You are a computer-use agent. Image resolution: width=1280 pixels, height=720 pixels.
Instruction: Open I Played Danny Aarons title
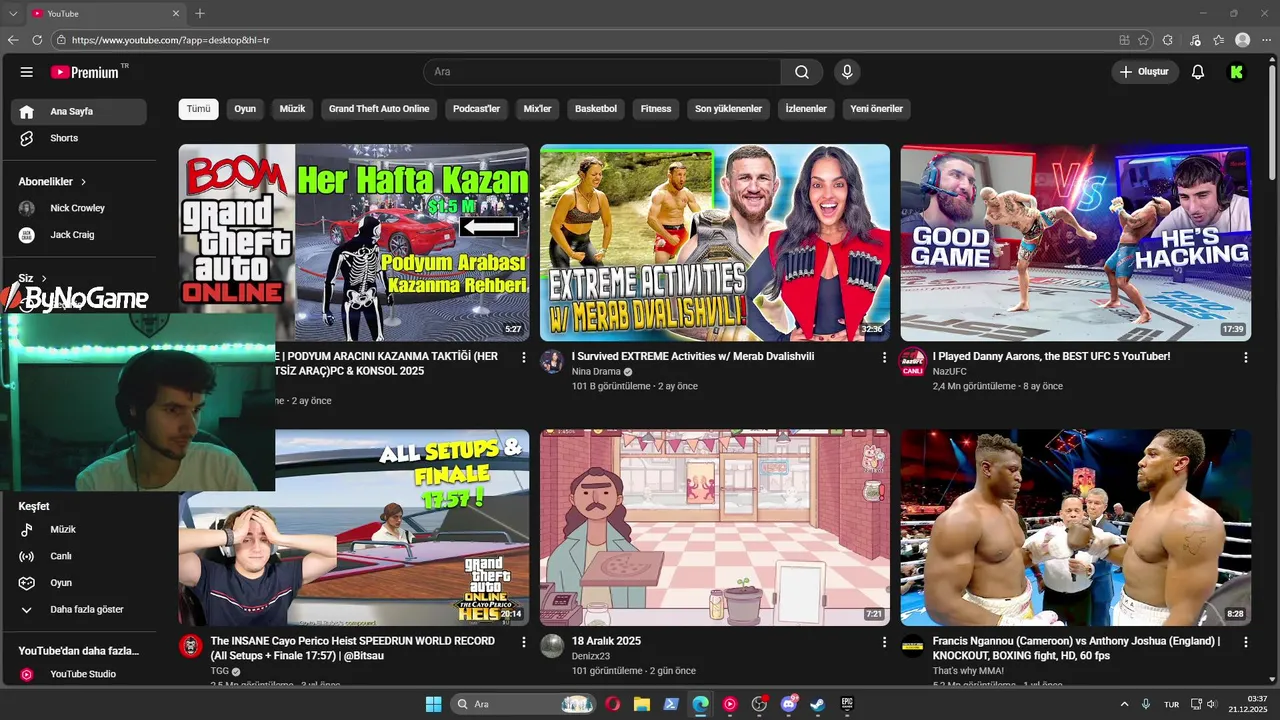1051,356
